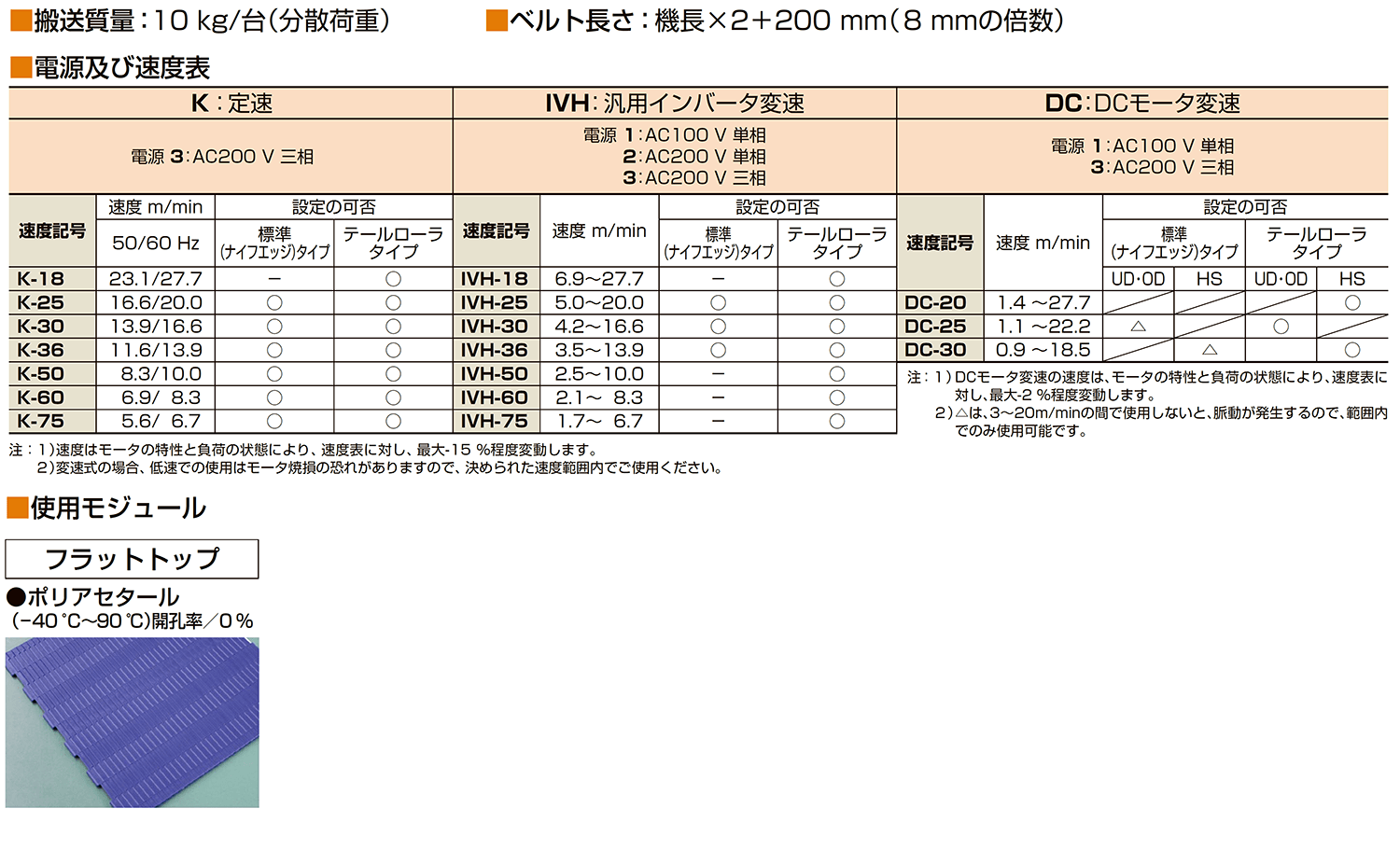Click the 5.6/ 6.7 speed value
The image size is (1400, 864).
point(161,421)
